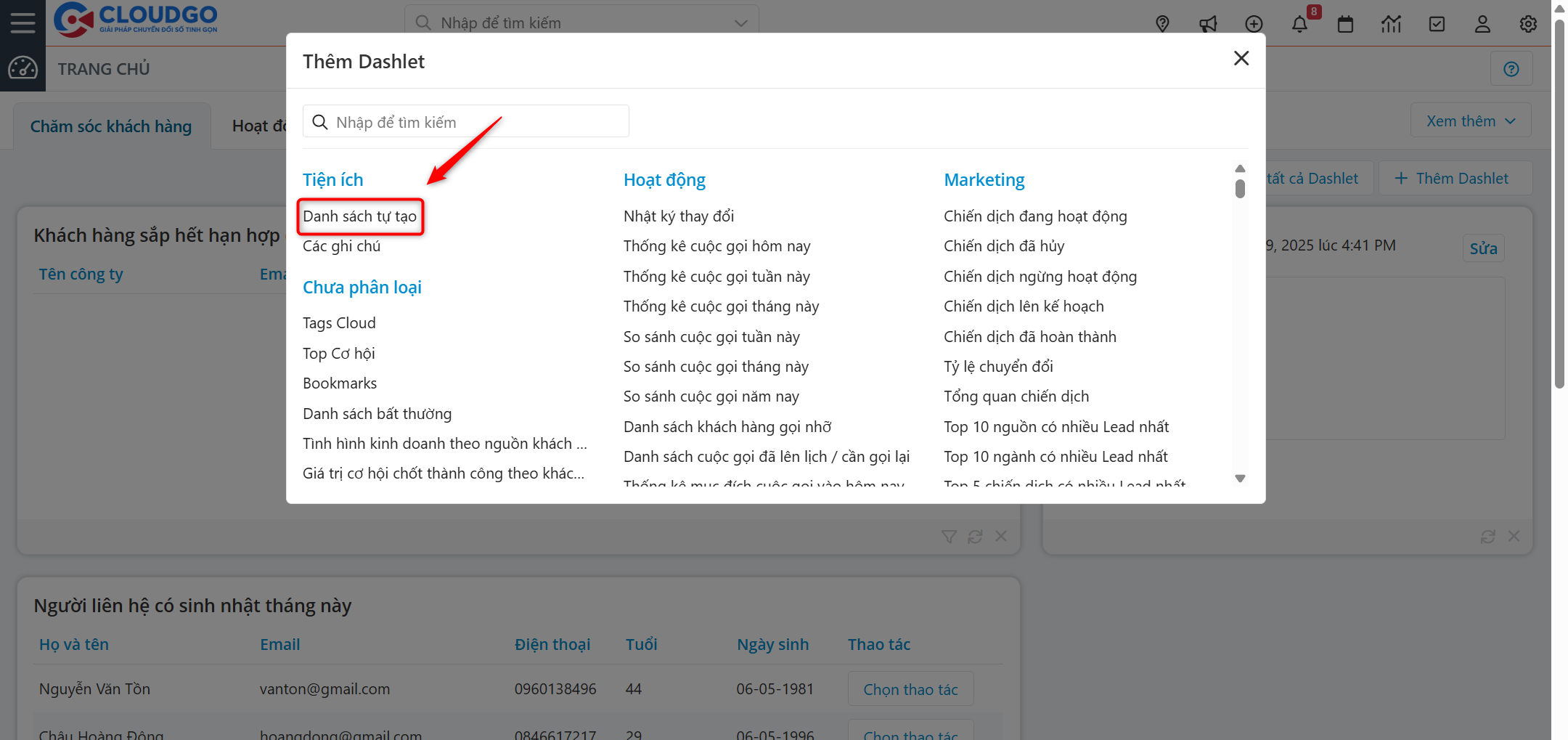Choose Tỷ lệ chuyển đổi dashlet

998,367
